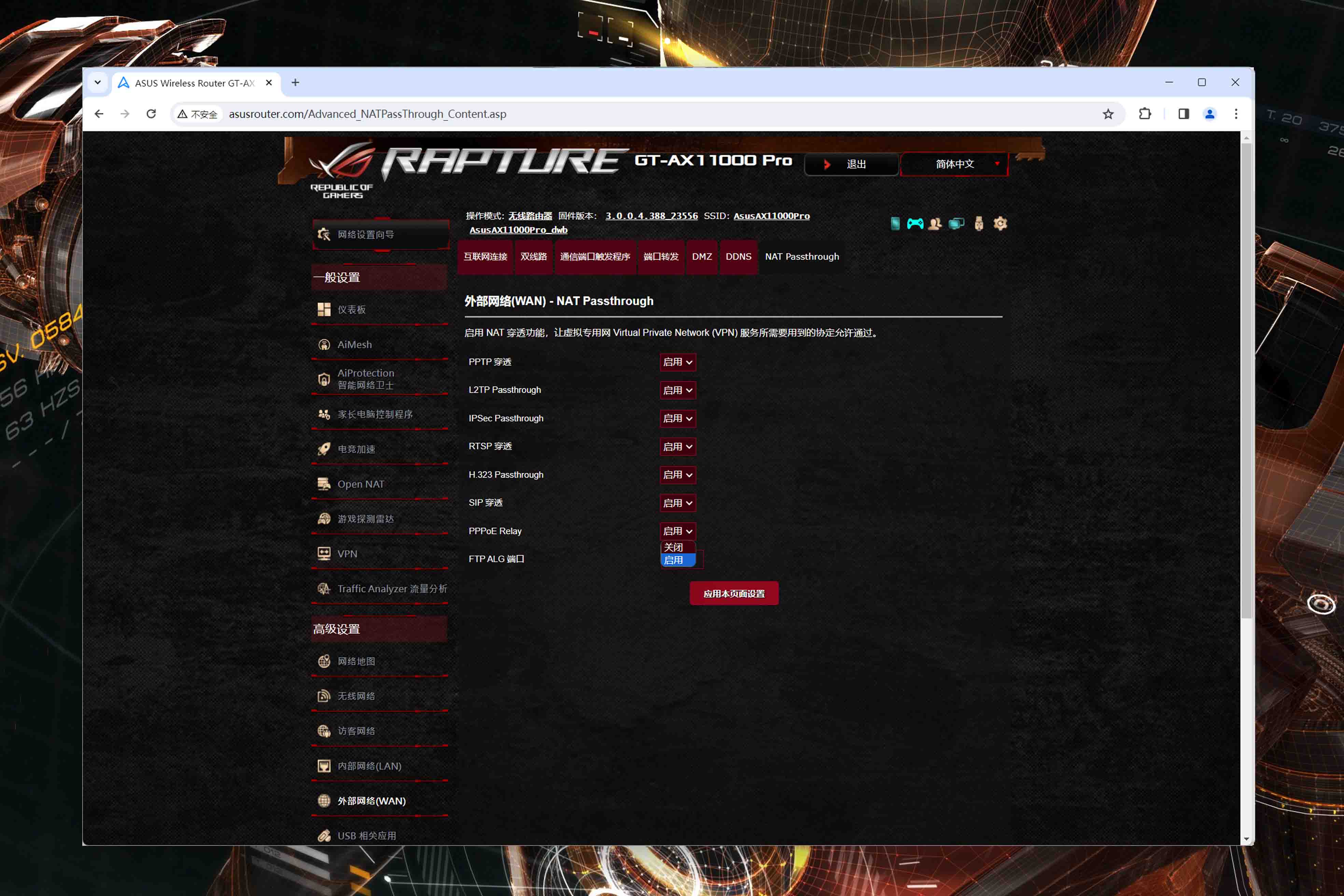Open 内部网络(LAN) settings
Image resolution: width=1344 pixels, height=896 pixels.
(379, 766)
